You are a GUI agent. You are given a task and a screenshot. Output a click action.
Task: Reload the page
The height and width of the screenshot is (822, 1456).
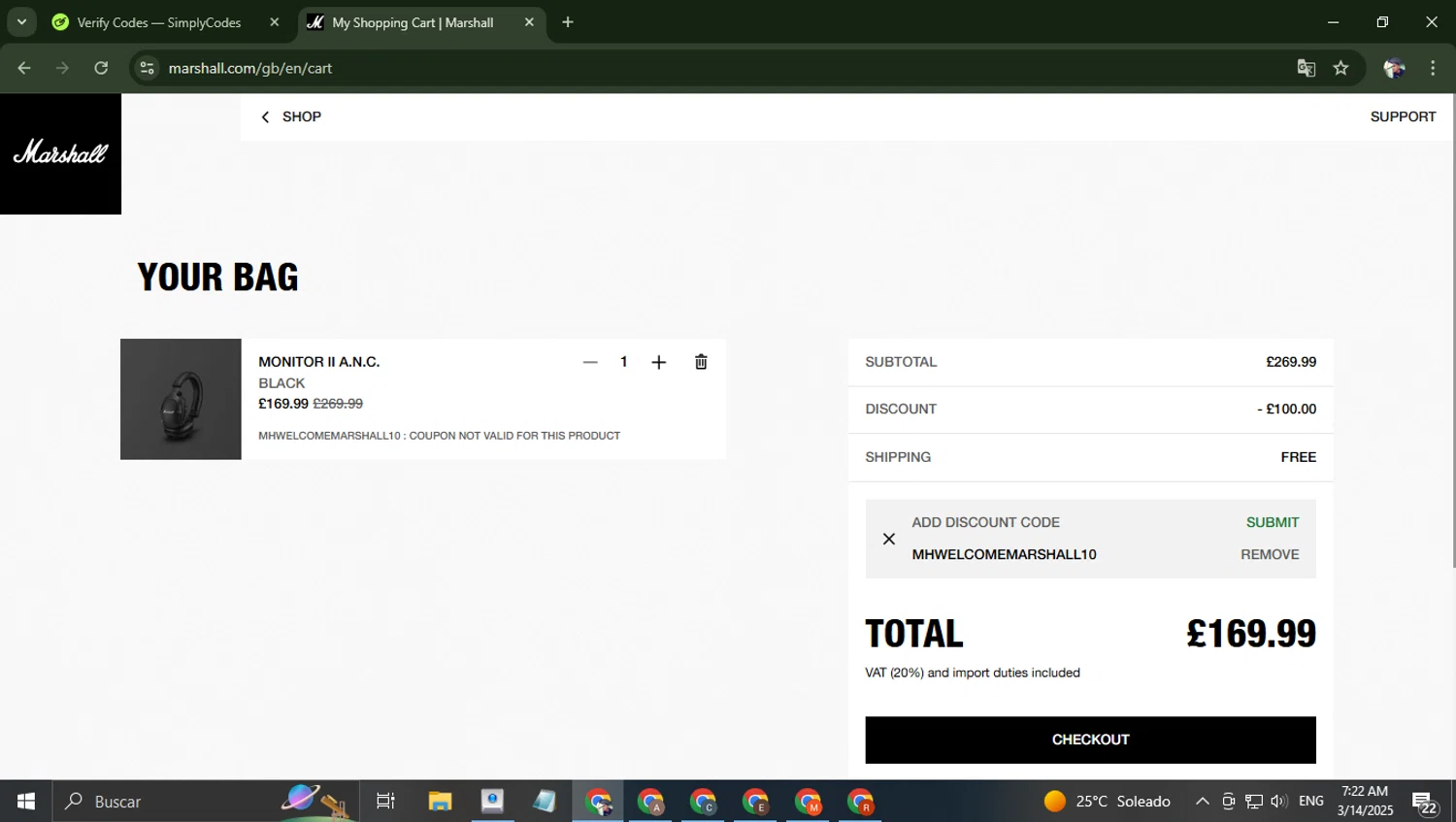point(101,68)
